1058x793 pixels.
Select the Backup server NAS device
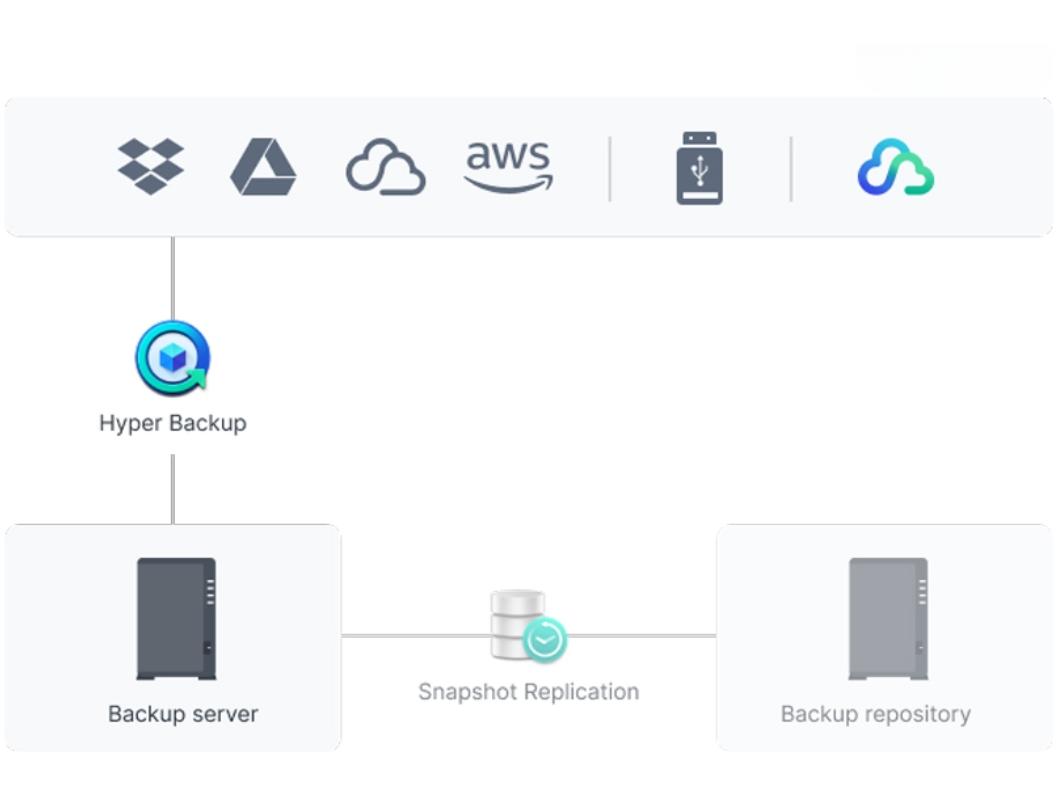(x=177, y=618)
